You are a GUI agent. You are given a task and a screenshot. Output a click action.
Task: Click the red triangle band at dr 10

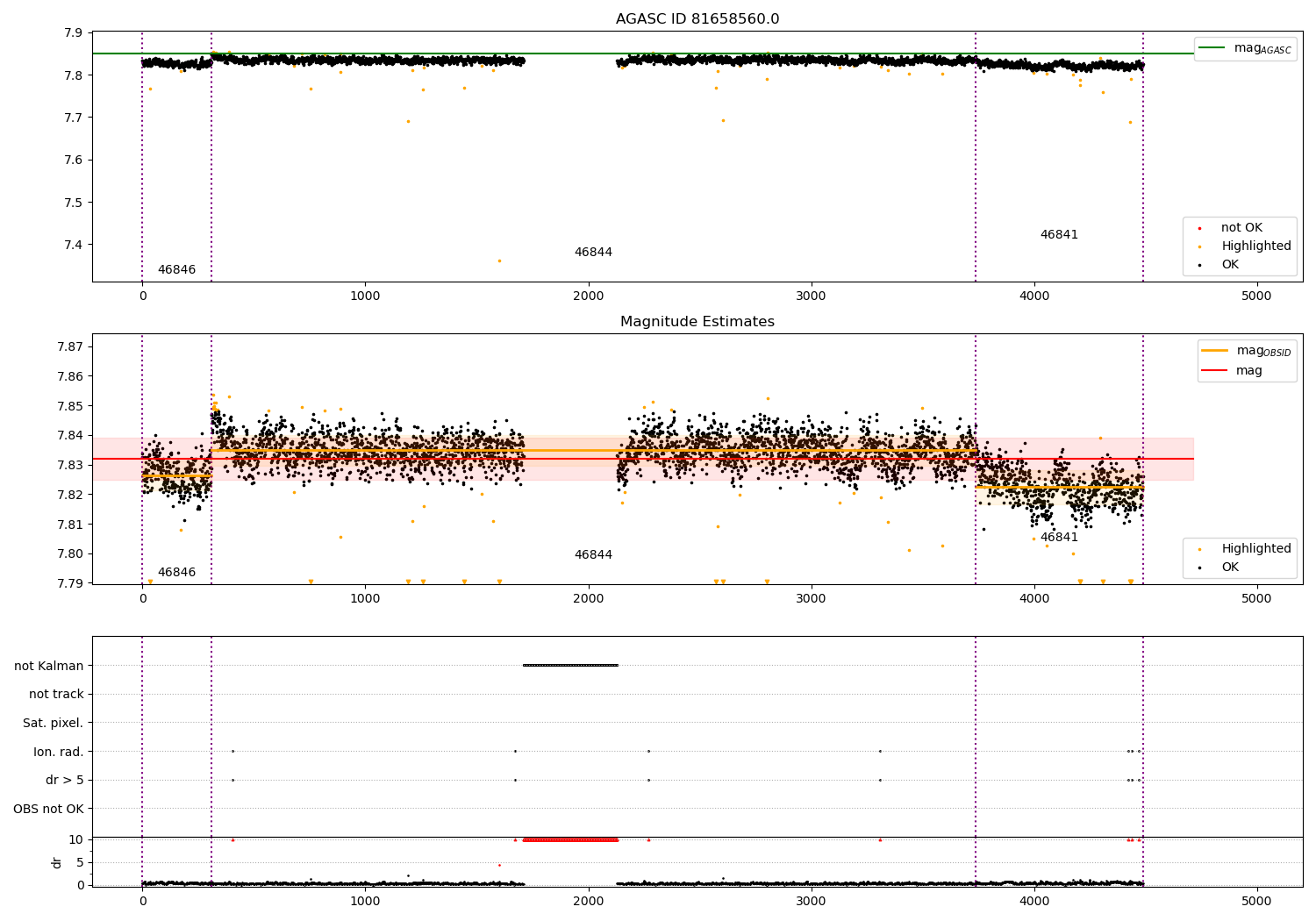(570, 839)
